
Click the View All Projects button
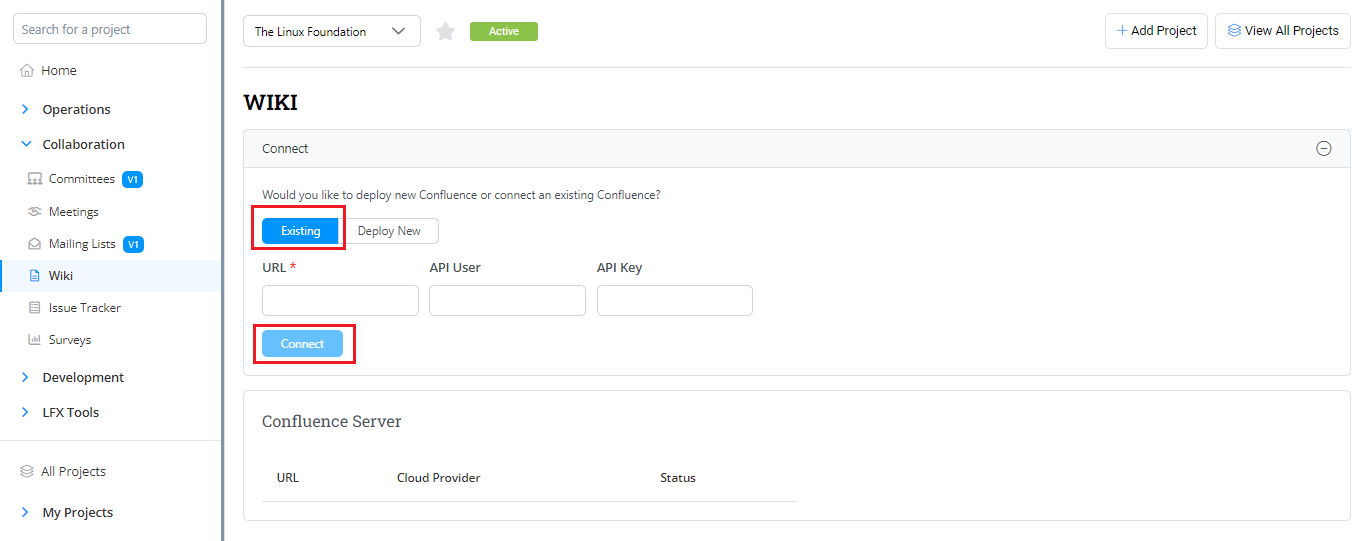[x=1282, y=31]
